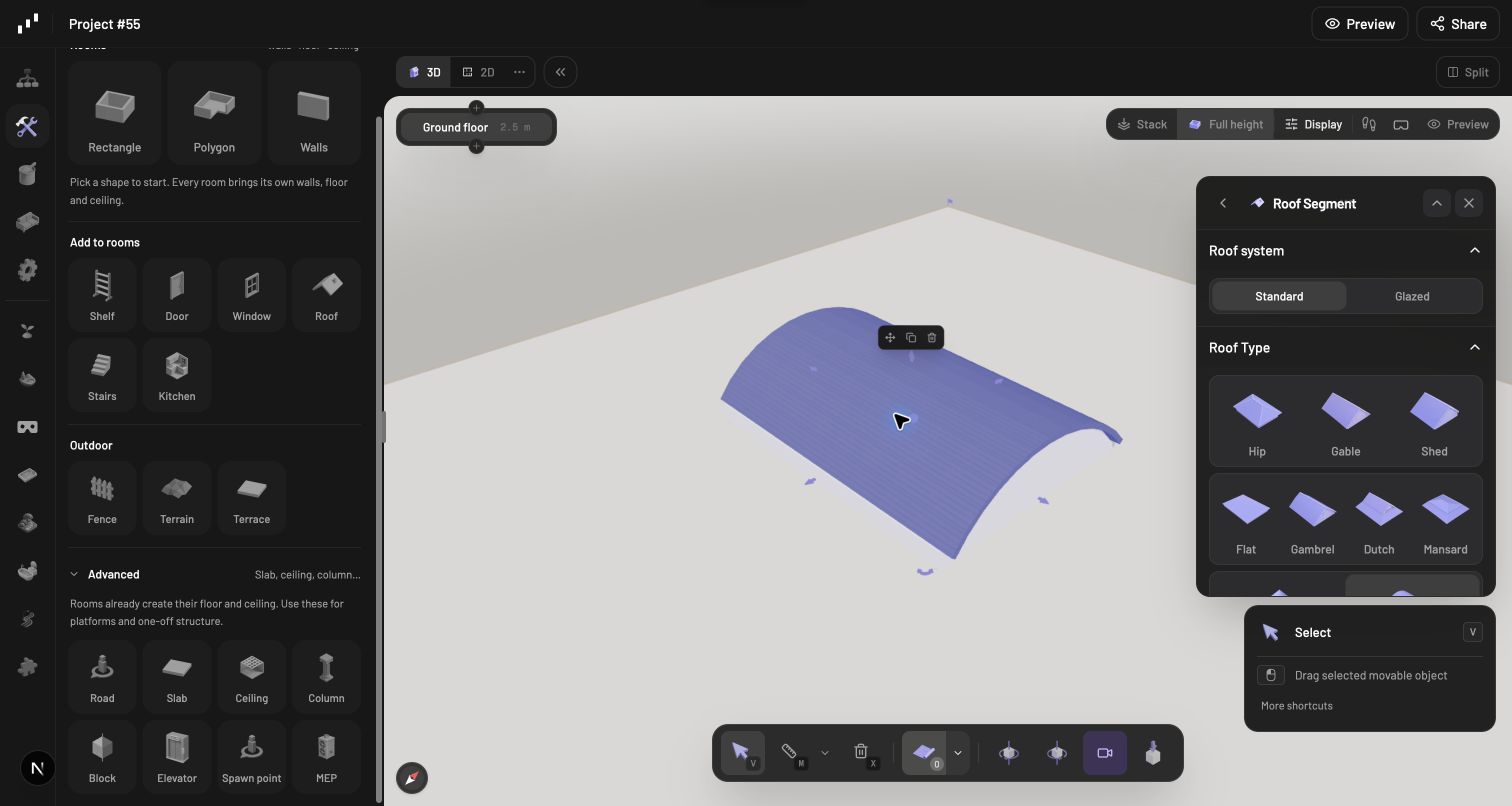Viewport: 1512px width, 806px height.
Task: Select the Fence outdoor tool
Action: (x=102, y=497)
